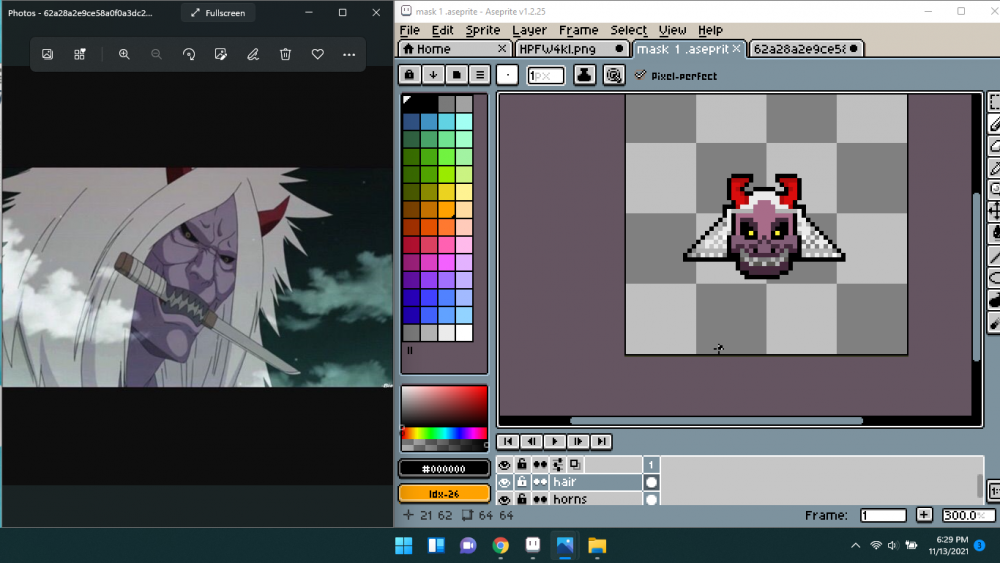1000x563 pixels.
Task: Click the Frame number input field
Action: [x=883, y=515]
